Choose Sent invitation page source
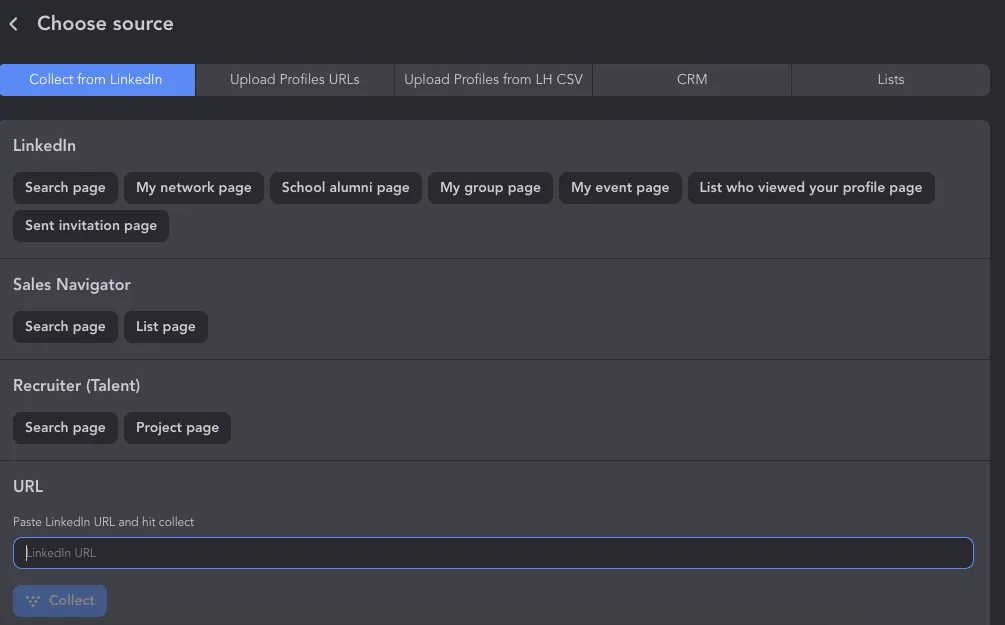This screenshot has height=625, width=1005. [91, 226]
